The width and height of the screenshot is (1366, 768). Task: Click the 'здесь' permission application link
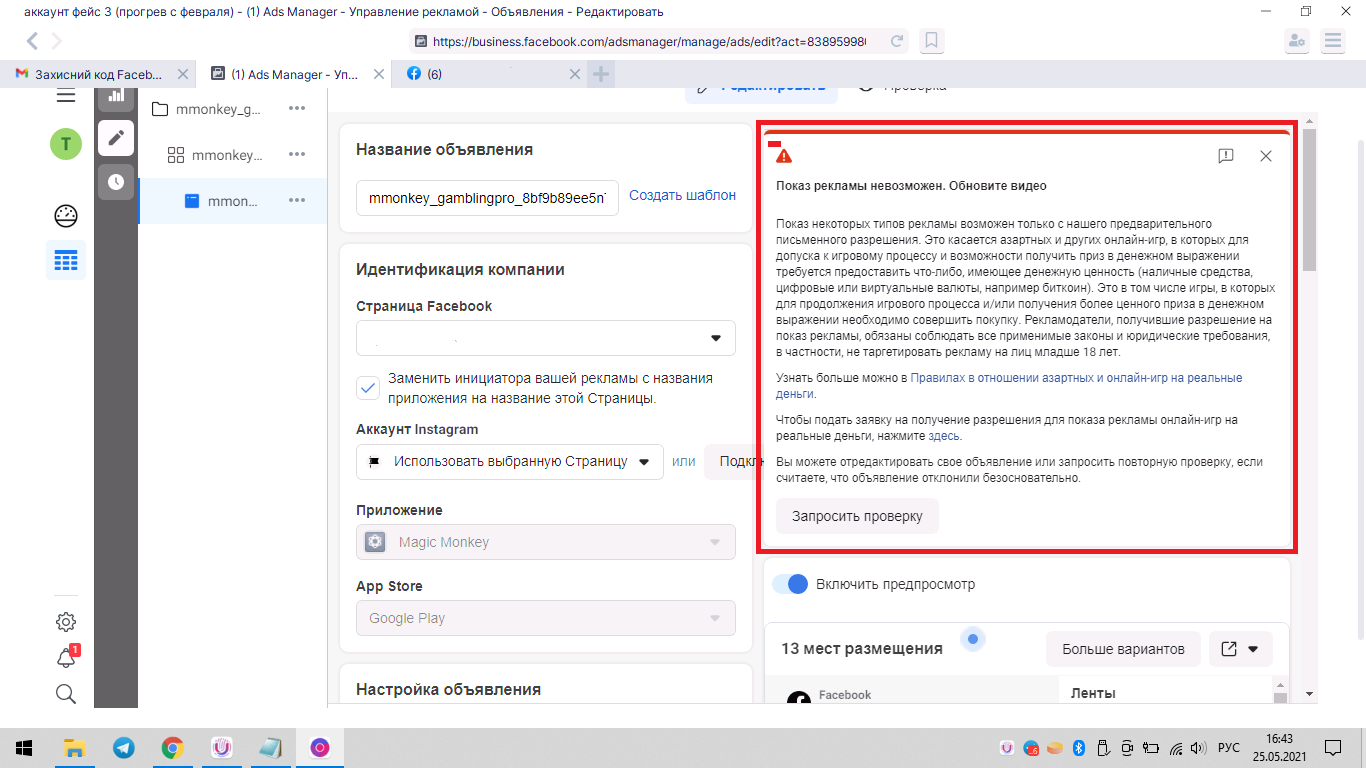tap(944, 436)
